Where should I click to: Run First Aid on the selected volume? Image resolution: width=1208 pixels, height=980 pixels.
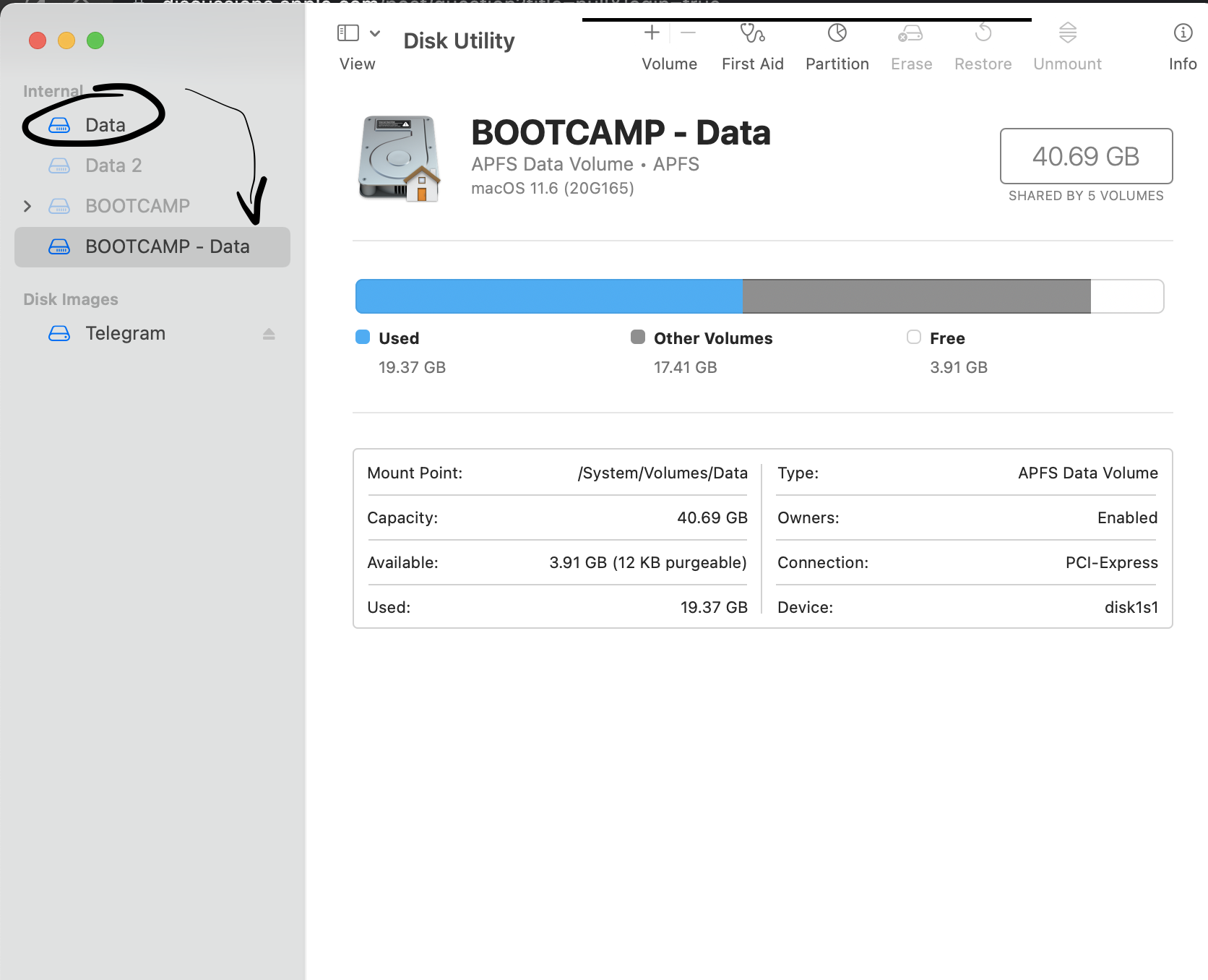pyautogui.click(x=752, y=43)
